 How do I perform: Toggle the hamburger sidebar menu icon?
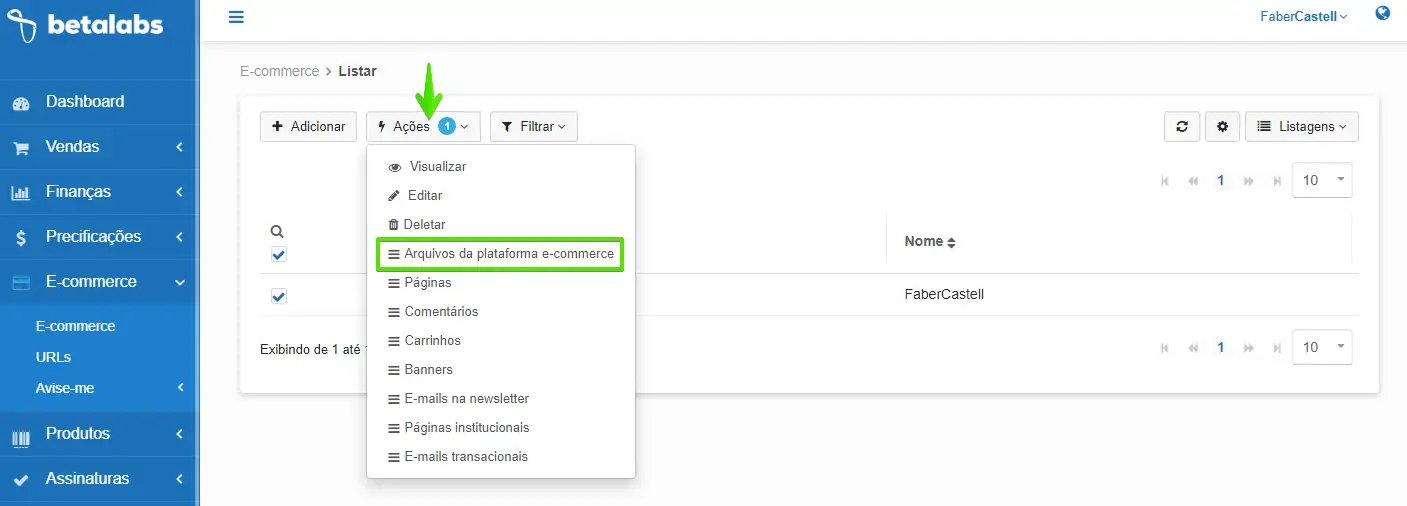pos(236,17)
